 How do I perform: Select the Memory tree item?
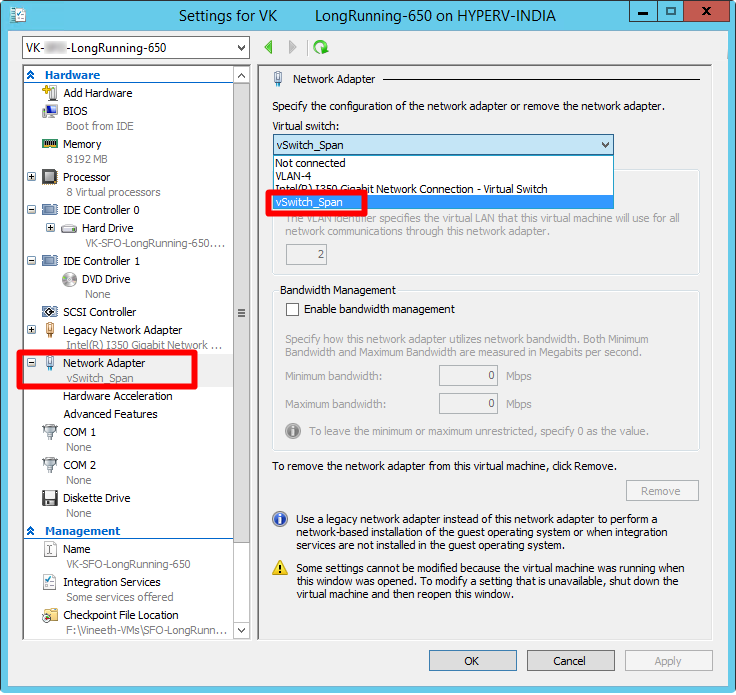(82, 144)
